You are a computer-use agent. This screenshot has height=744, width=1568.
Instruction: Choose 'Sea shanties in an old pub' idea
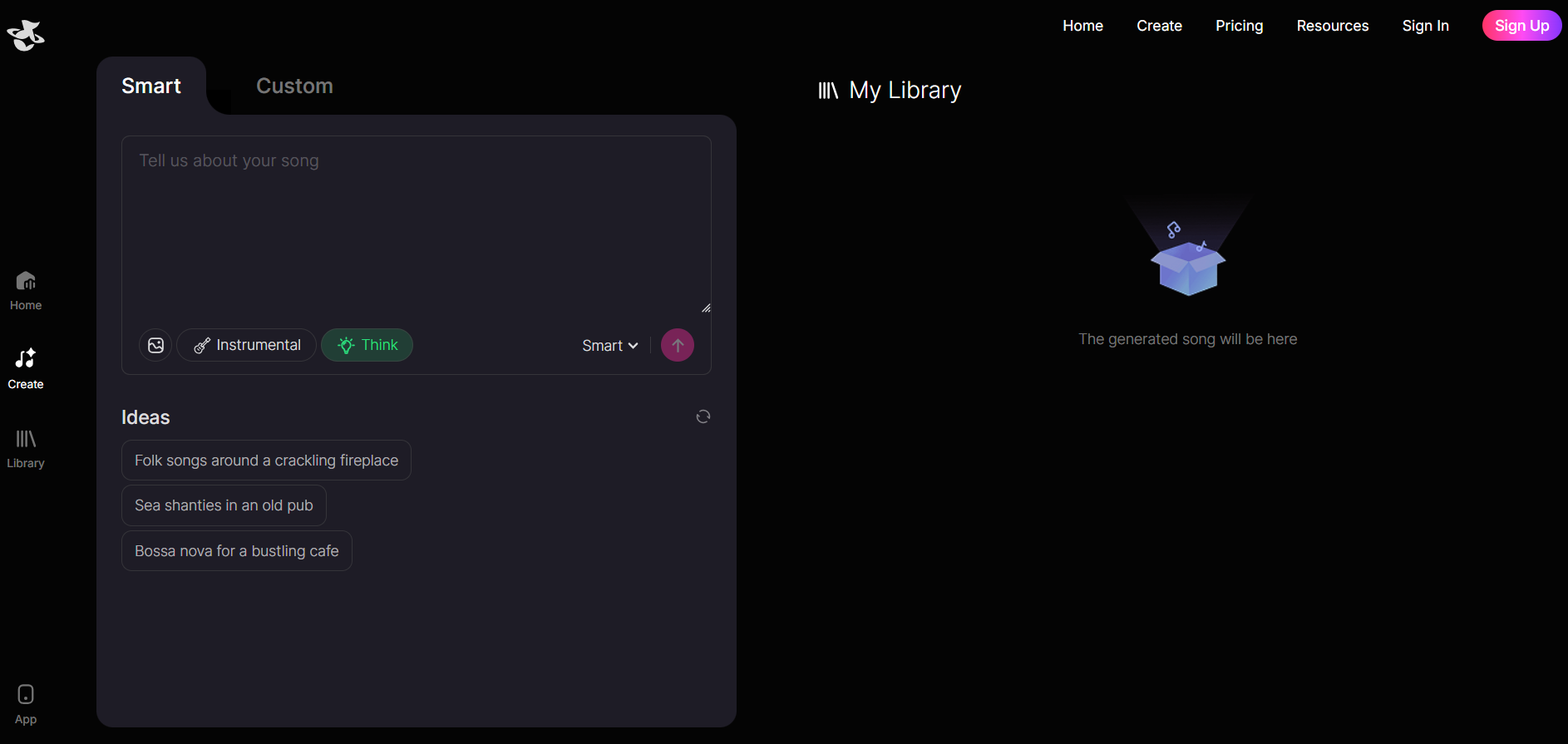(x=224, y=505)
